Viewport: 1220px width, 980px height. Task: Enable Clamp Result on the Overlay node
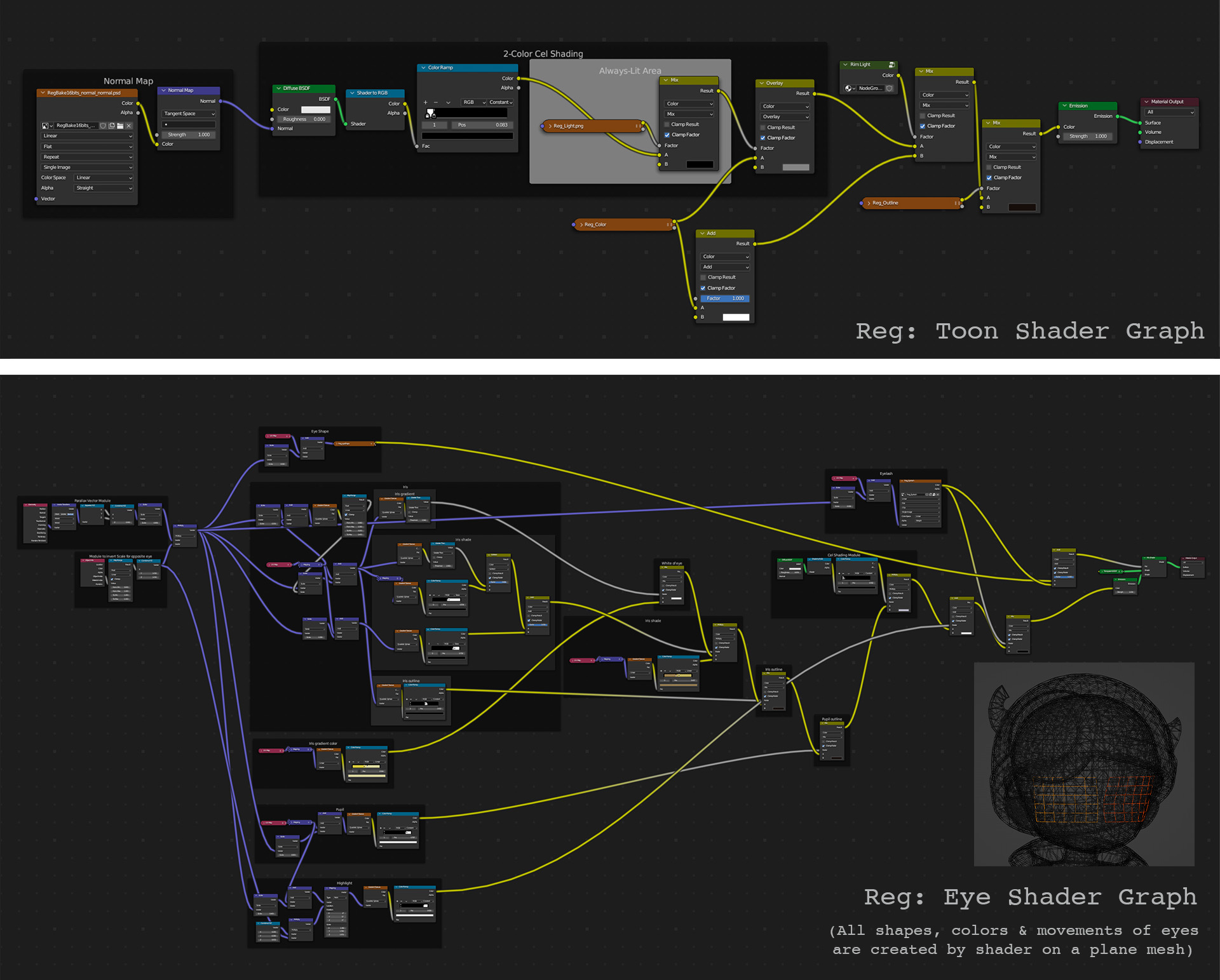point(763,128)
